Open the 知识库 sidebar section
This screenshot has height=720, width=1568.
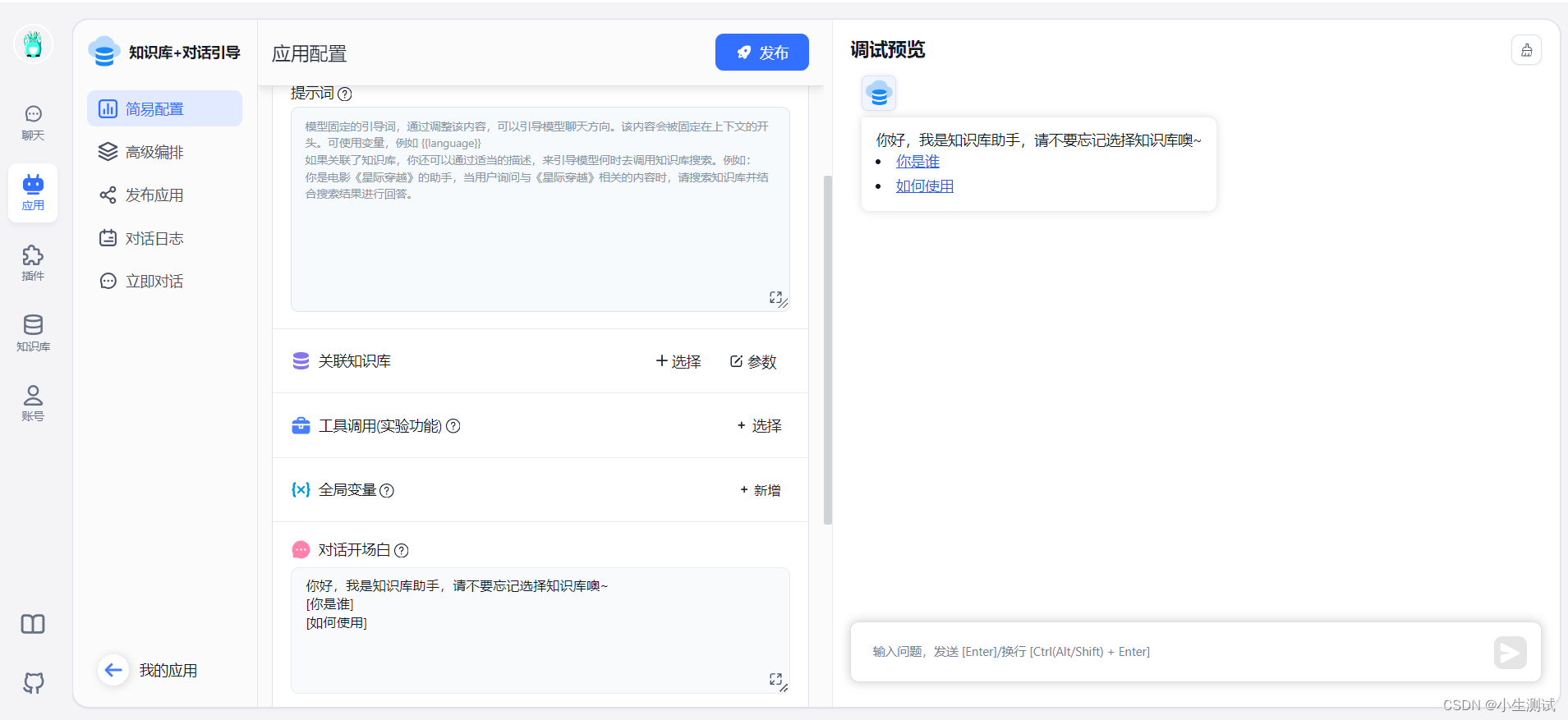(x=33, y=333)
